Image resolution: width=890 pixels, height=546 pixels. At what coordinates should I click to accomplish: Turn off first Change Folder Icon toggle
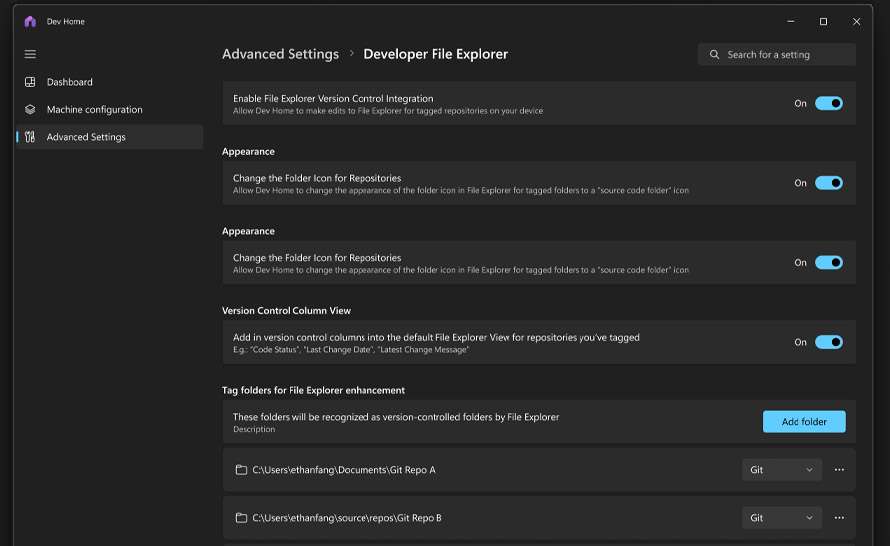coord(829,183)
